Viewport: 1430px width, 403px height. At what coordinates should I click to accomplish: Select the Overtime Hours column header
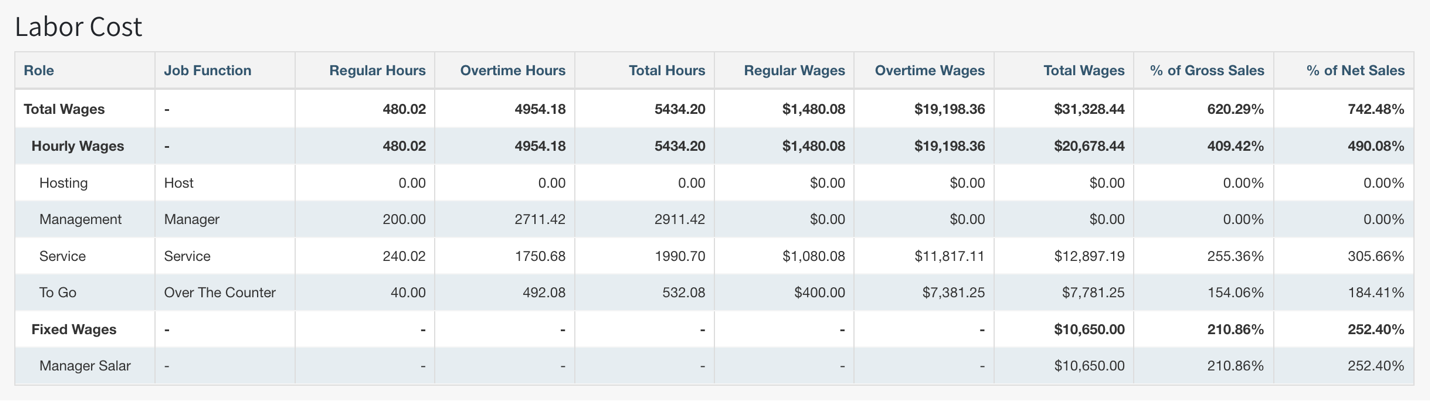(512, 70)
